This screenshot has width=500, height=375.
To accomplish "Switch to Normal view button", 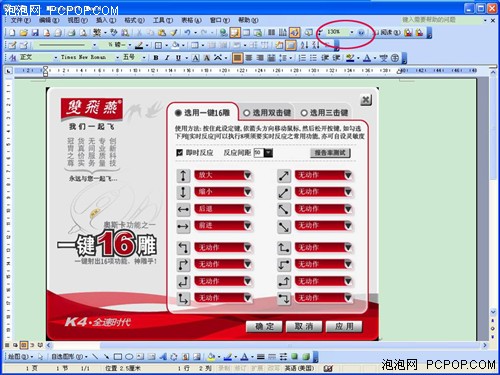I will tap(7, 345).
